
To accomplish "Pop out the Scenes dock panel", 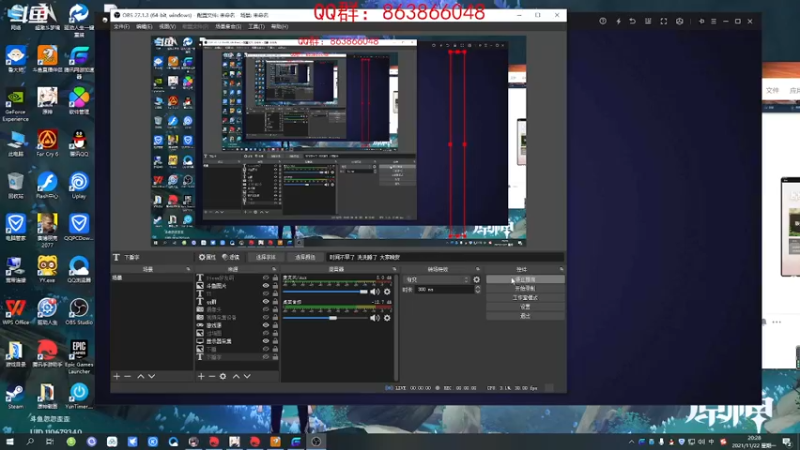I will pyautogui.click(x=188, y=269).
